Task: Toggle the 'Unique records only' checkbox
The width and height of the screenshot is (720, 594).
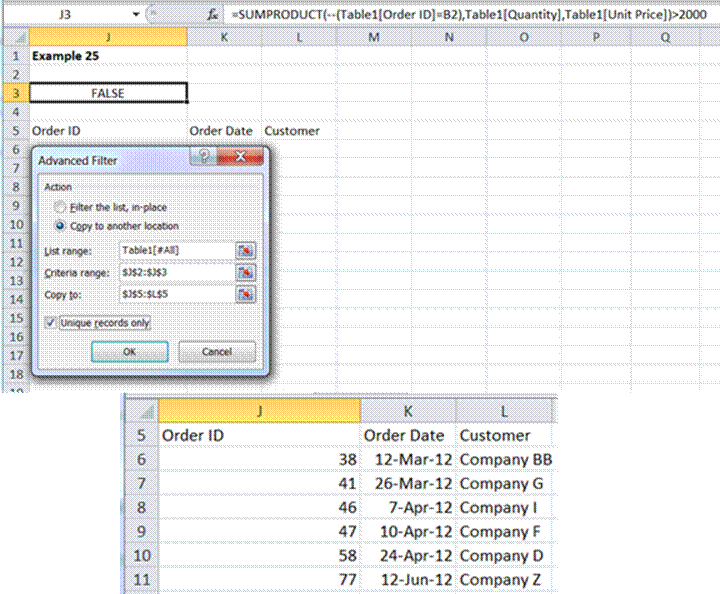Action: 51,323
